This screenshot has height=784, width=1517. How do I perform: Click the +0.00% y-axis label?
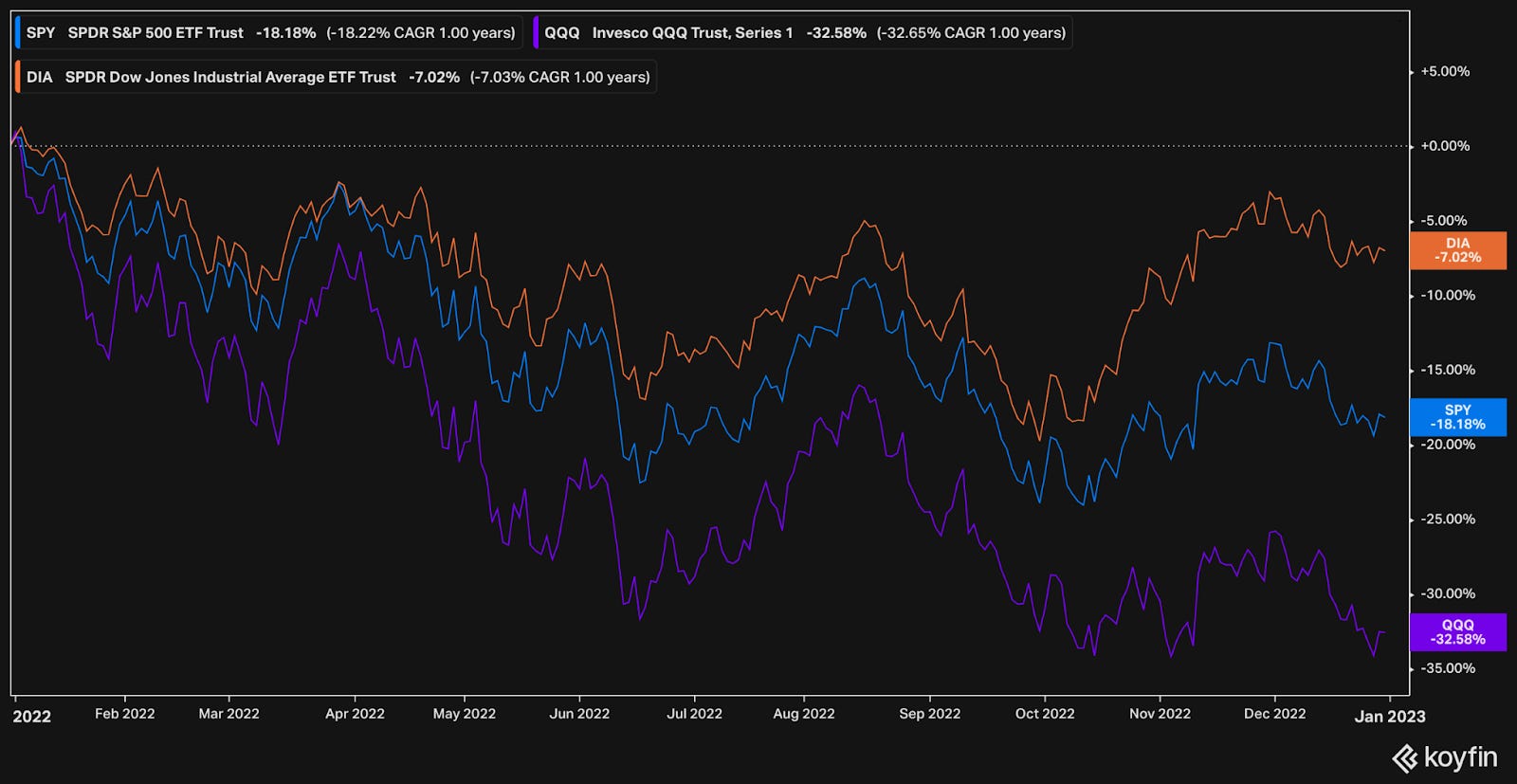coord(1445,146)
